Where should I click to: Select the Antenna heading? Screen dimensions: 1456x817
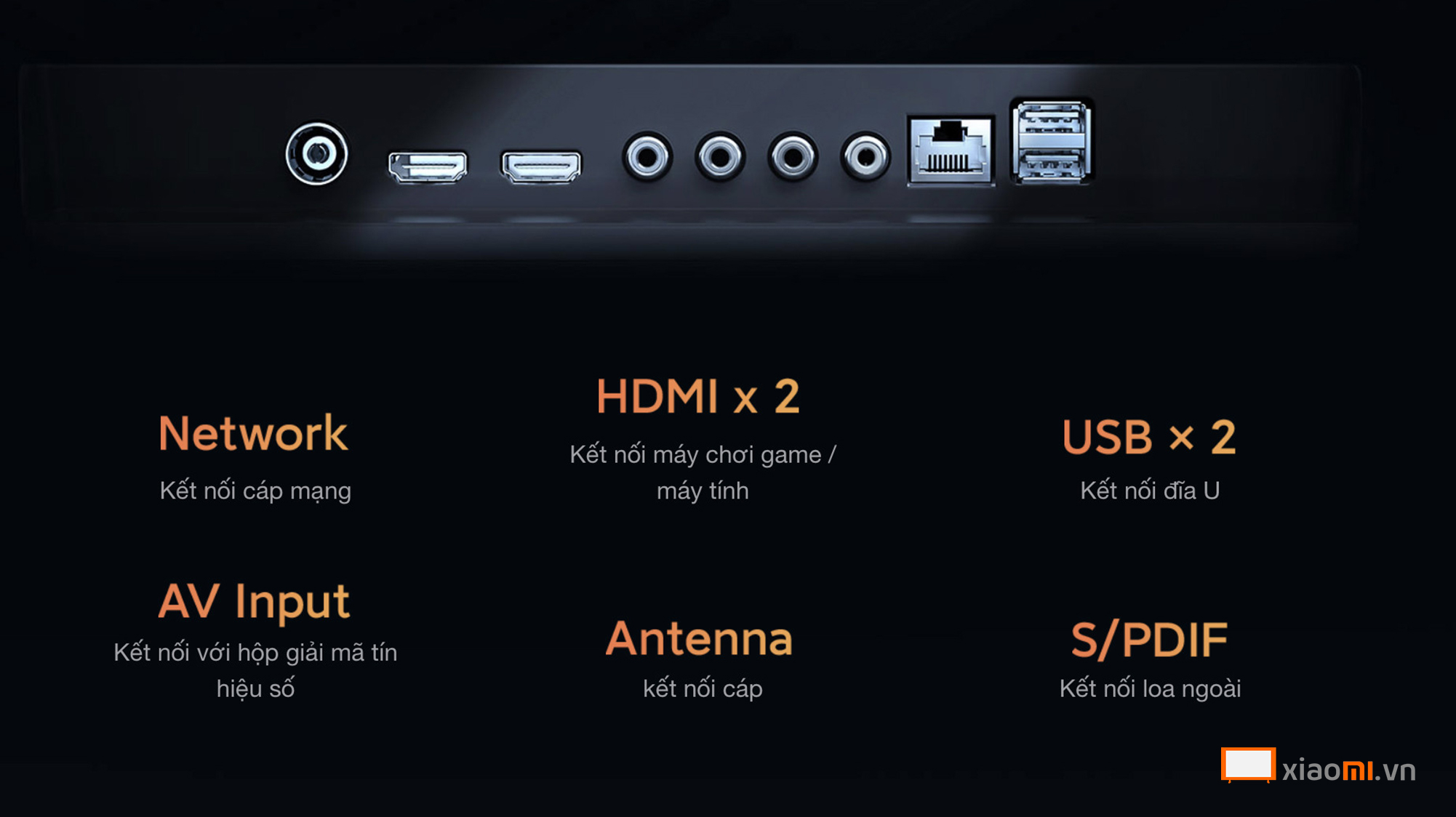[x=699, y=639]
